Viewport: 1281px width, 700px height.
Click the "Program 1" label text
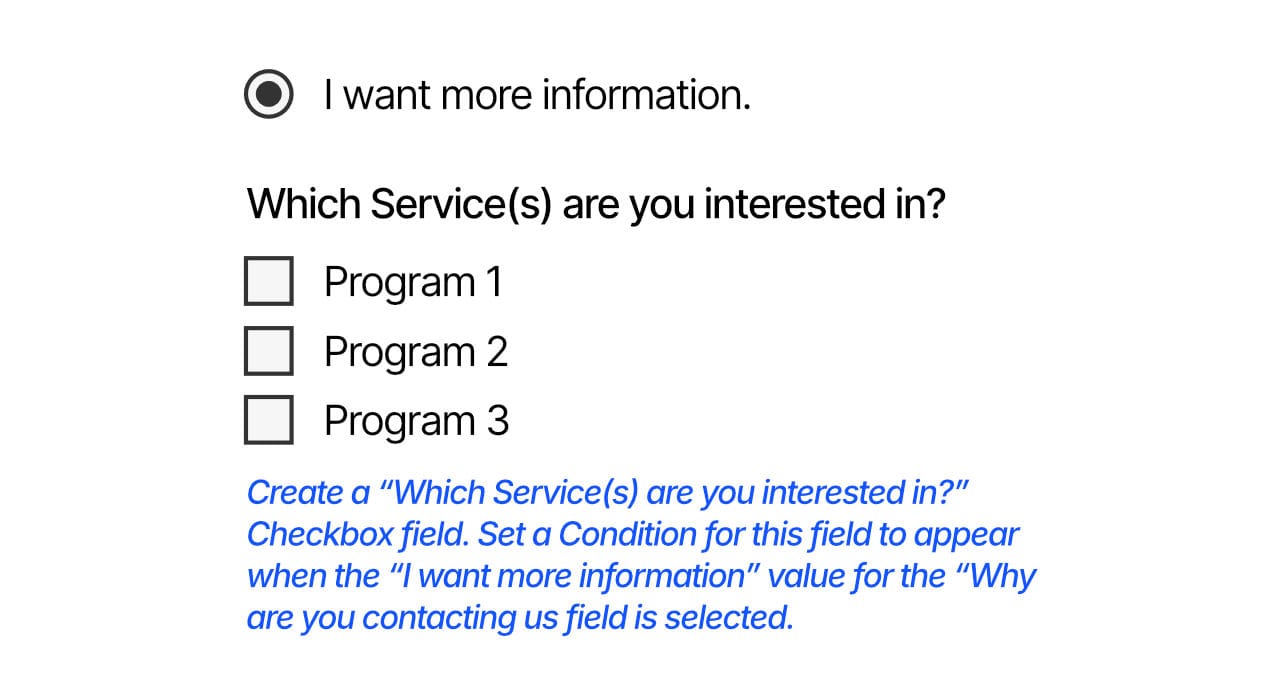(x=412, y=282)
